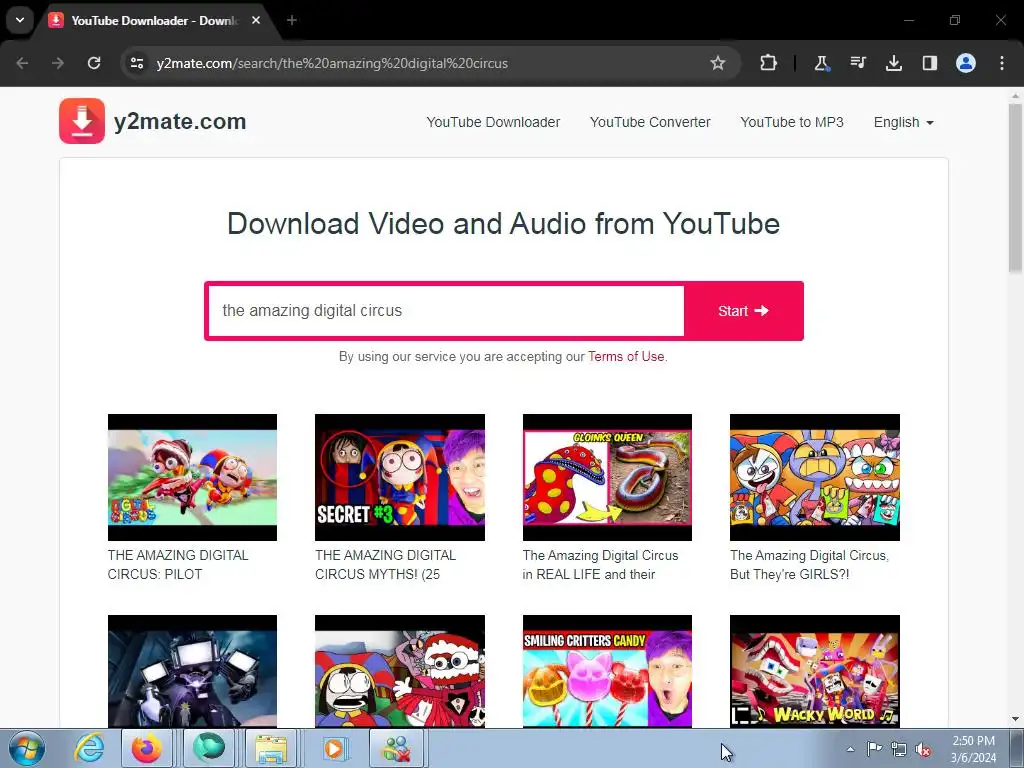Click the scrollbar down arrow
Screen dimensions: 1024x768
[x=1016, y=719]
